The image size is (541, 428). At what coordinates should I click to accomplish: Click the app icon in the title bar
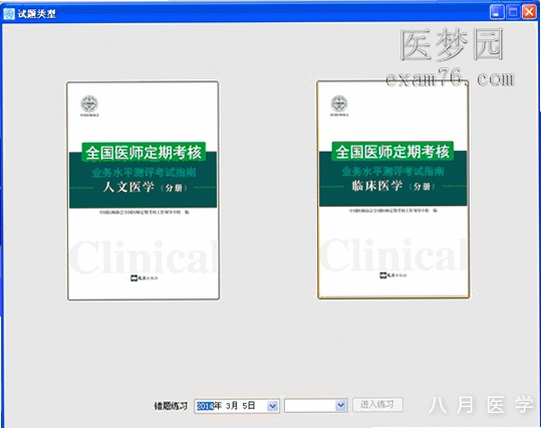click(9, 13)
